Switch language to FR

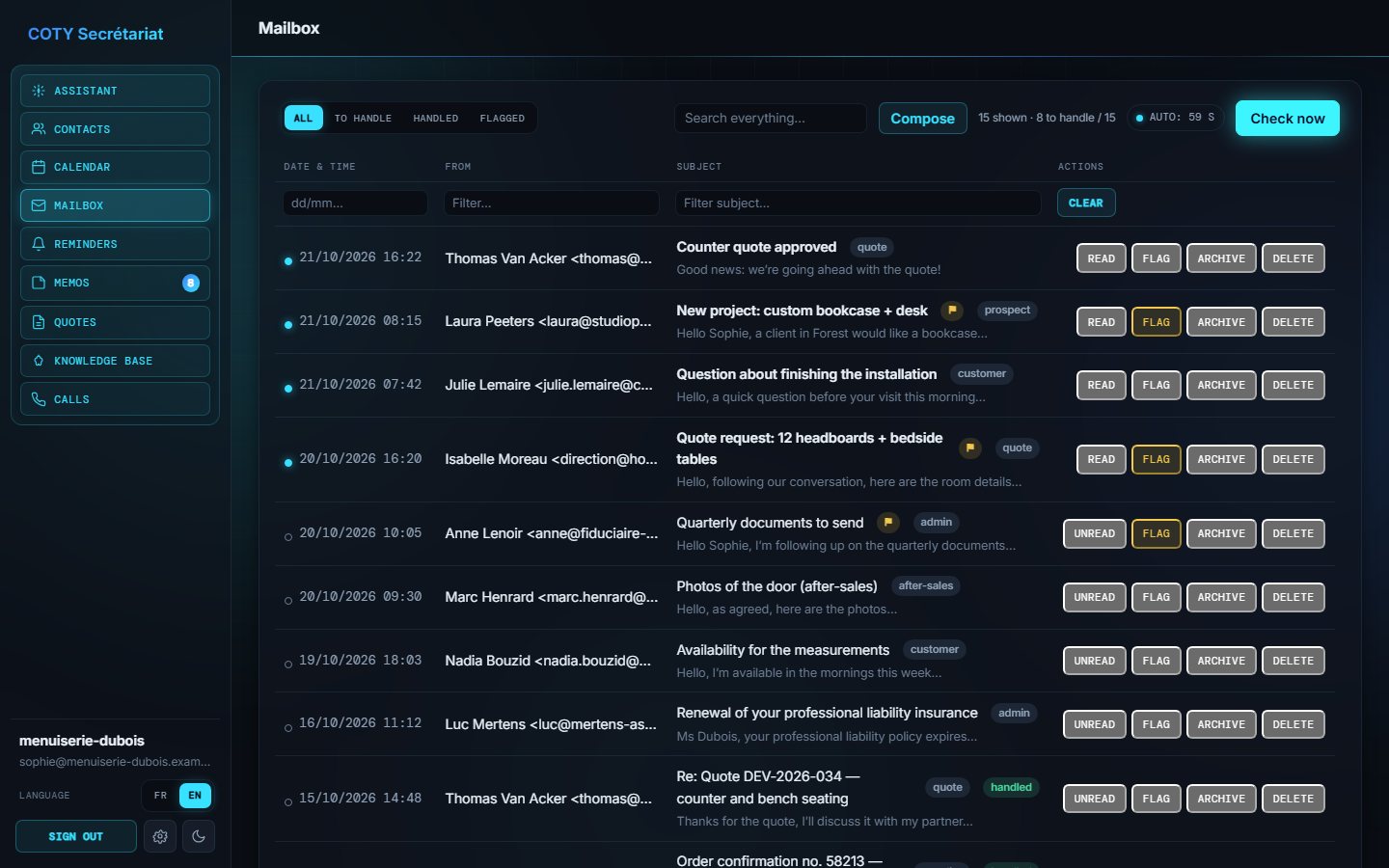coord(161,796)
